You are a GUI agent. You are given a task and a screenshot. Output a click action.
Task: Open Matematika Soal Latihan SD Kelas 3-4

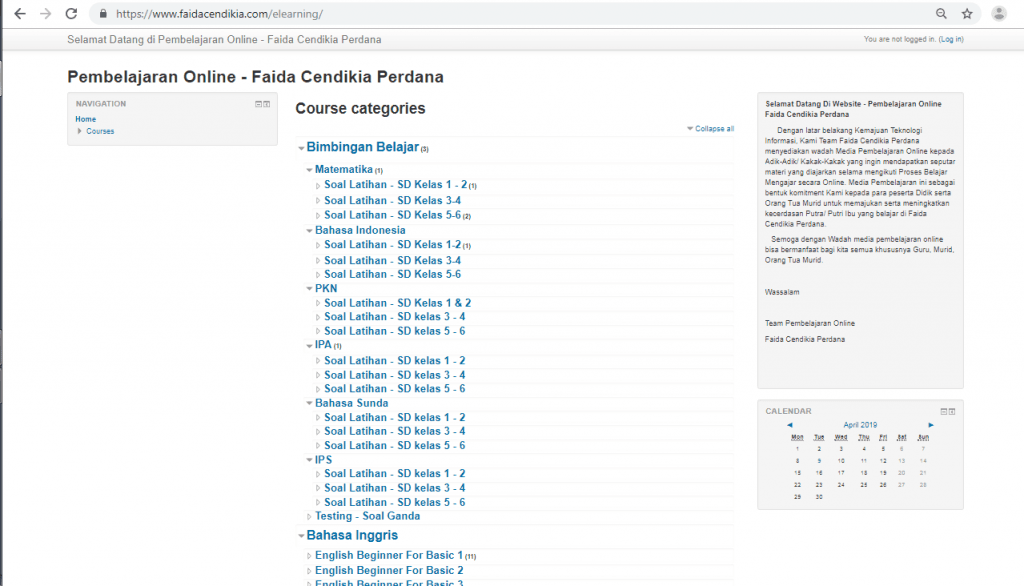[x=392, y=201]
